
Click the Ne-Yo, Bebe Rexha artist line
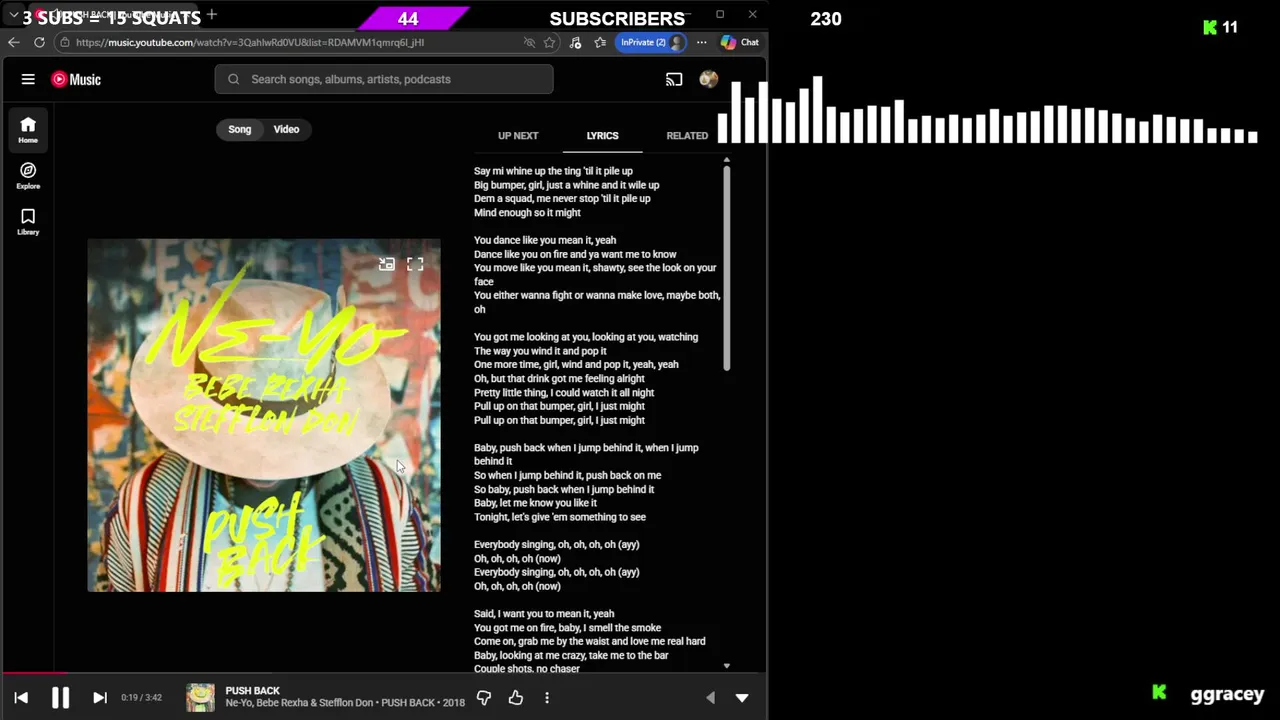click(345, 703)
